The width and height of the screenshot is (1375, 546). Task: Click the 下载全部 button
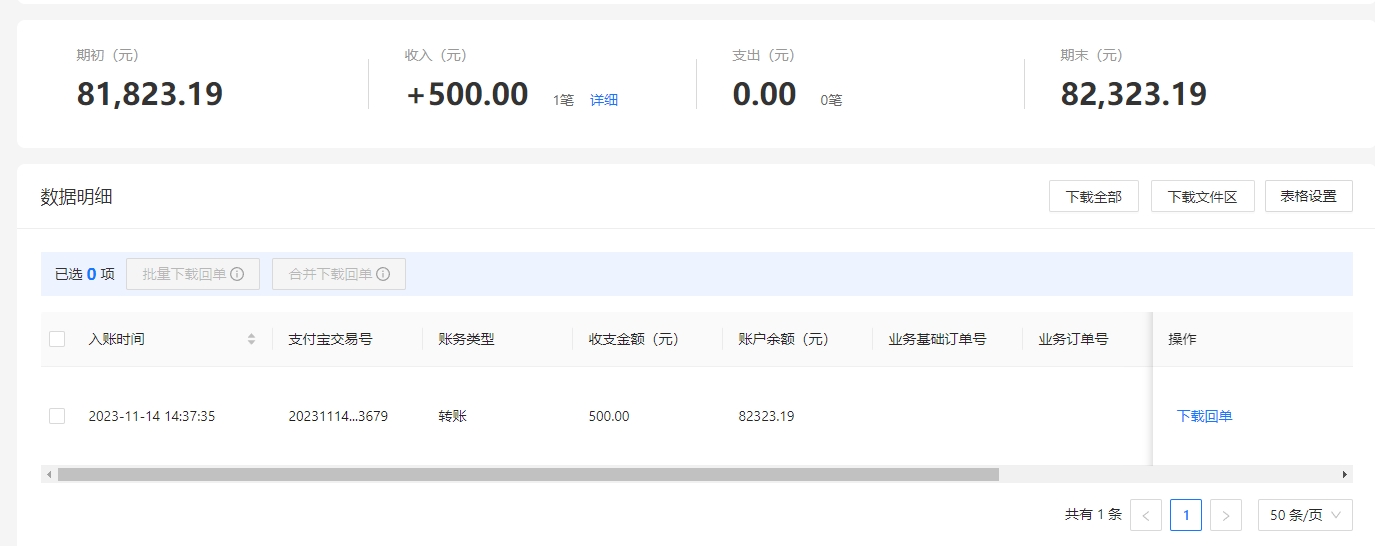click(x=1094, y=196)
